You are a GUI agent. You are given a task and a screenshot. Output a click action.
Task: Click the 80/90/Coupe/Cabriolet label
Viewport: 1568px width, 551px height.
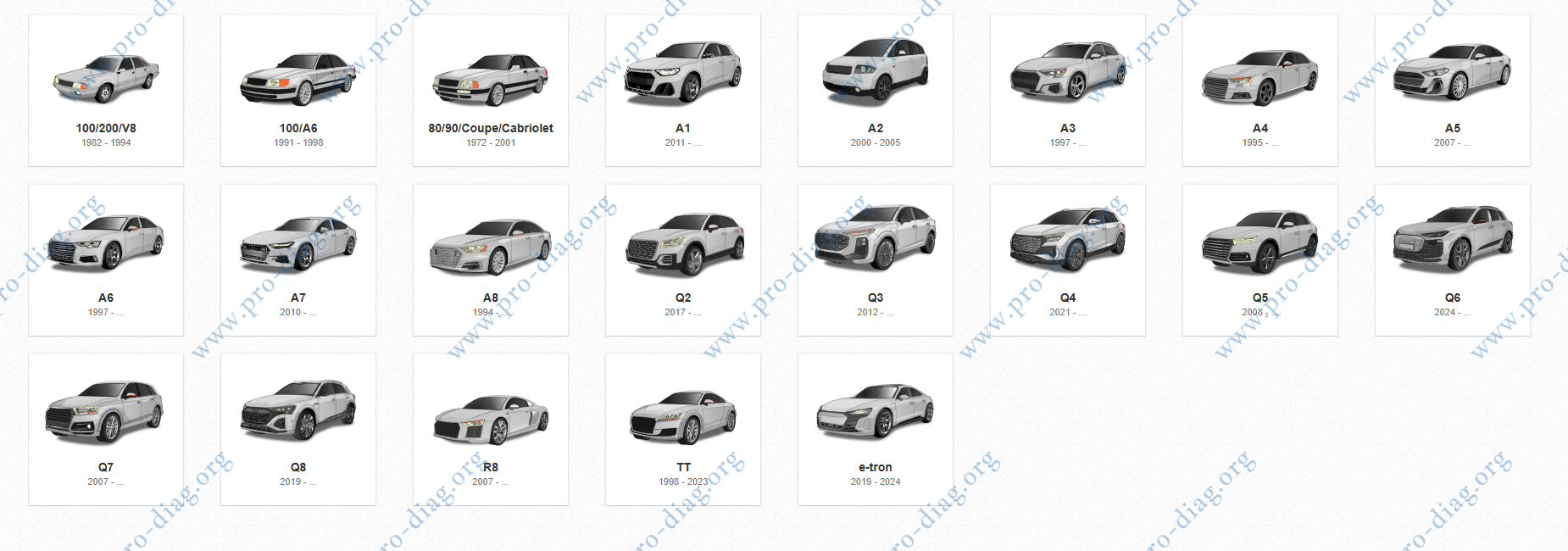coord(491,128)
